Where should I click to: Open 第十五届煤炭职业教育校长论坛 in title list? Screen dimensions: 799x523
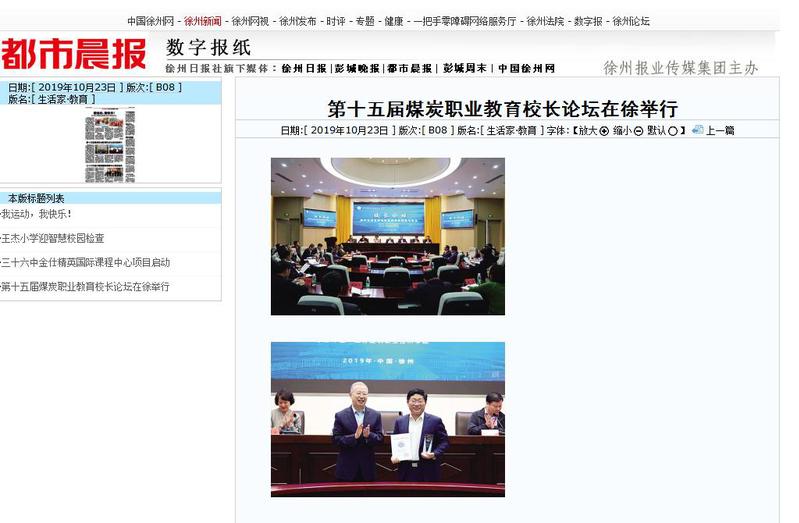pyautogui.click(x=86, y=287)
